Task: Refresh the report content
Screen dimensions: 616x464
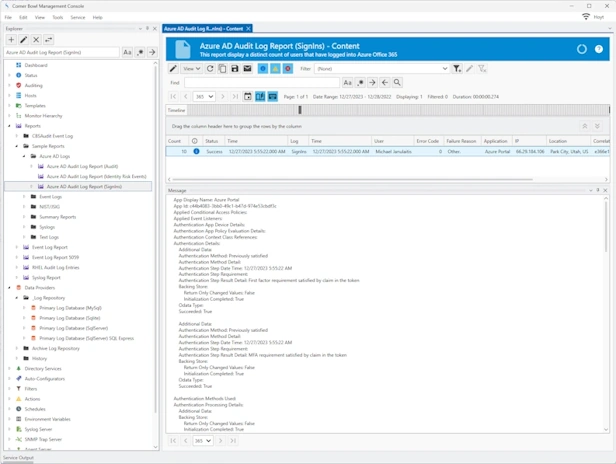Action: coord(210,68)
